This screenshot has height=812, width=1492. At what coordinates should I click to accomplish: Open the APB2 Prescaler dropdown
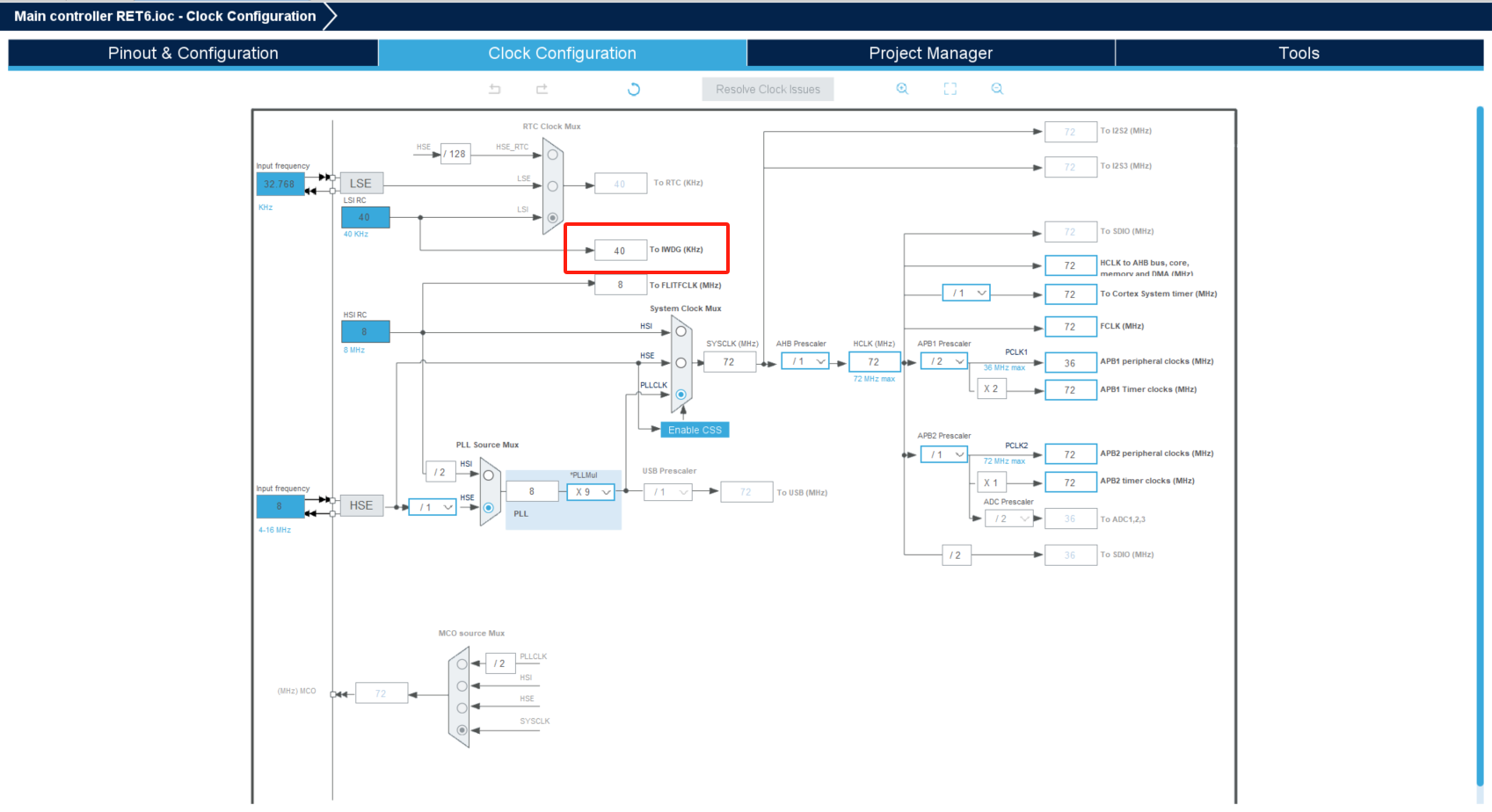[x=943, y=454]
